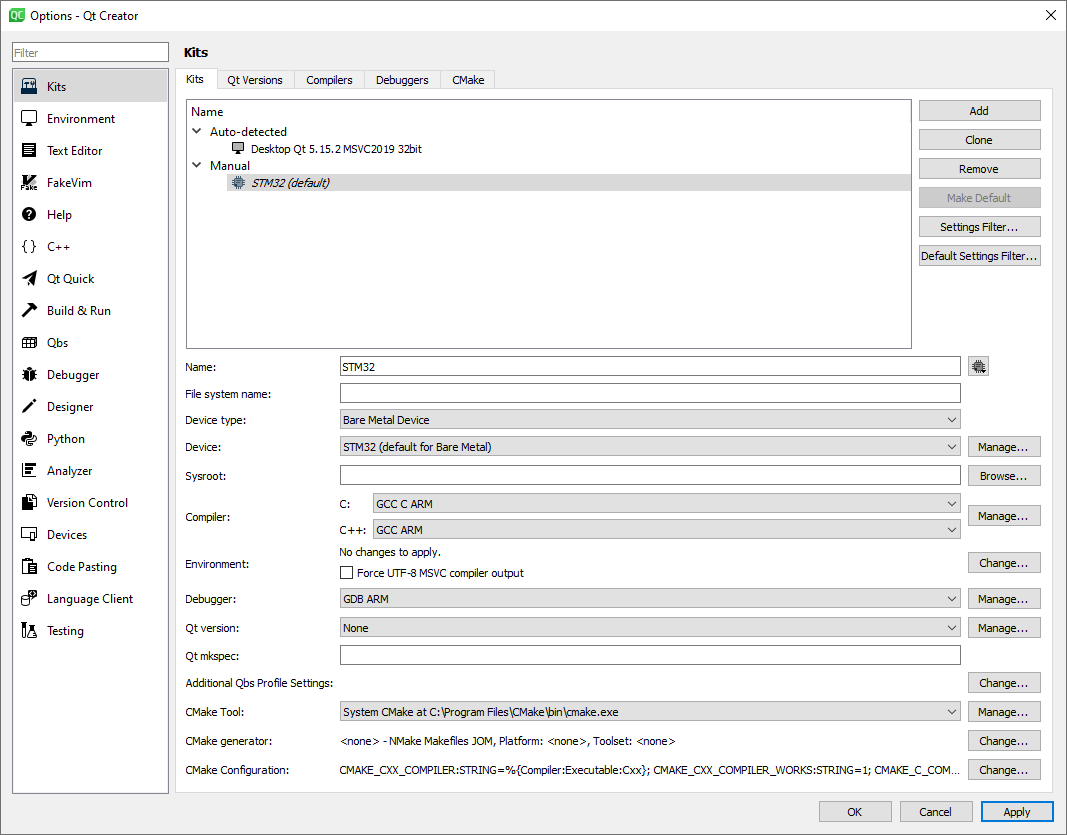1067x835 pixels.
Task: Open the Device type dropdown
Action: point(650,420)
